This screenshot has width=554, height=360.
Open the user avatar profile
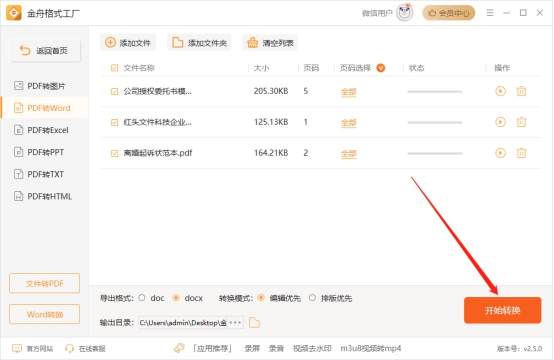(x=405, y=13)
